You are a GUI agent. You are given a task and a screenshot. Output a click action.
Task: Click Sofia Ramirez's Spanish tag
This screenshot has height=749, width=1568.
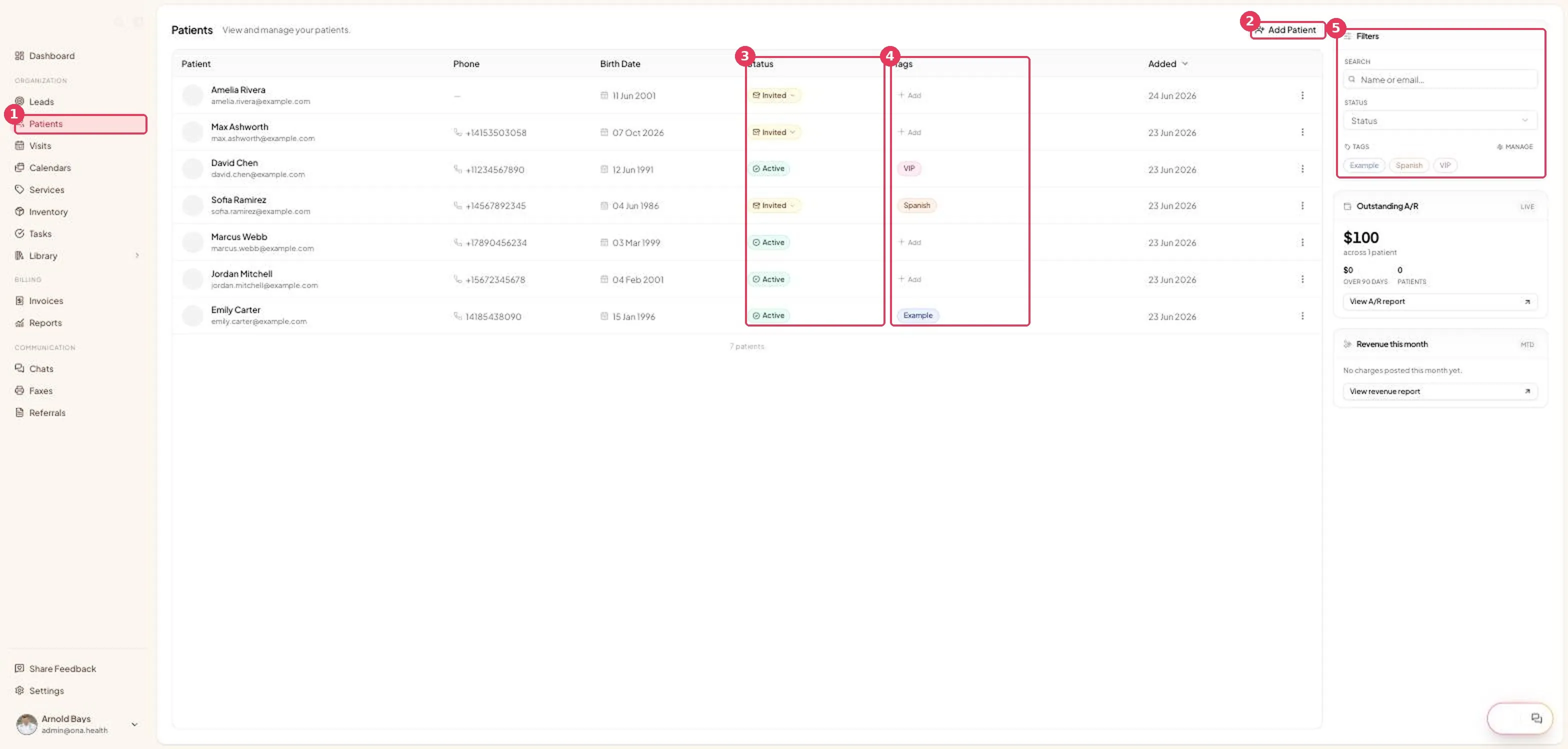tap(916, 205)
